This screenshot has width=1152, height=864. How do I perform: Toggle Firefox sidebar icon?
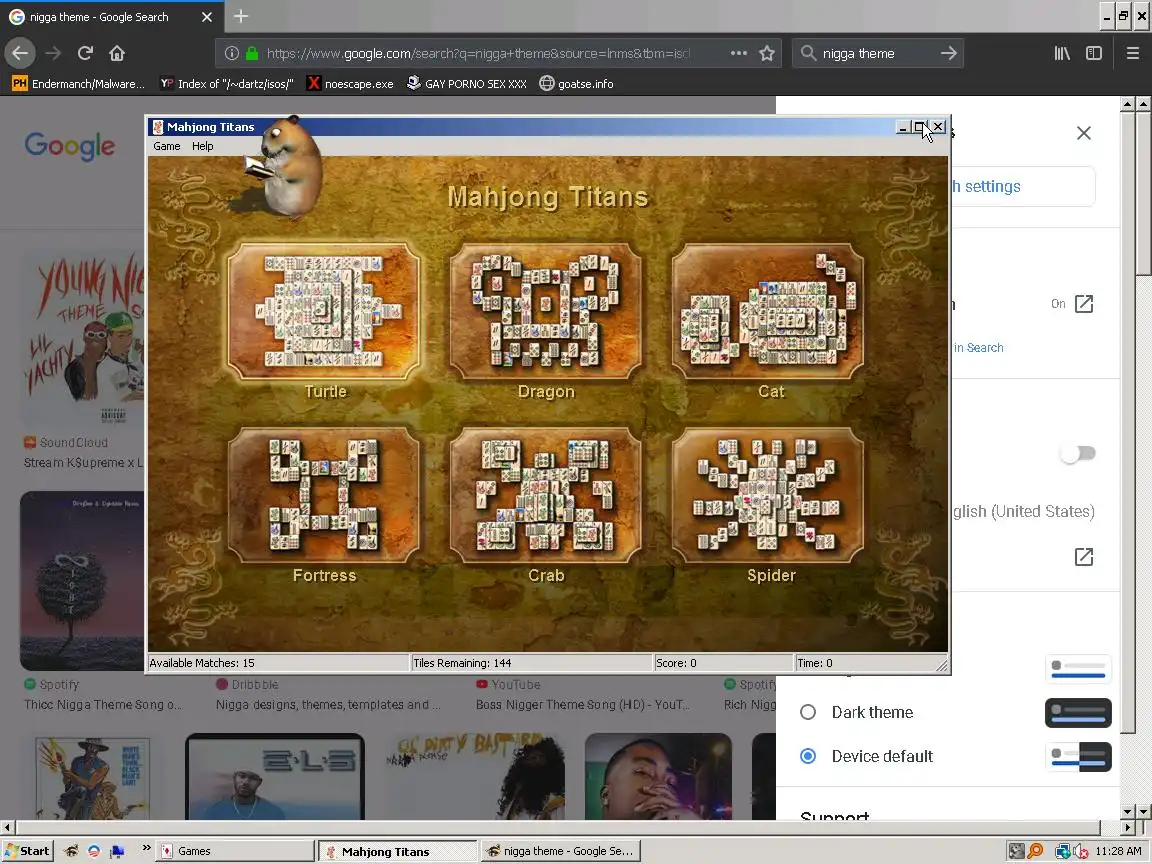[1094, 53]
